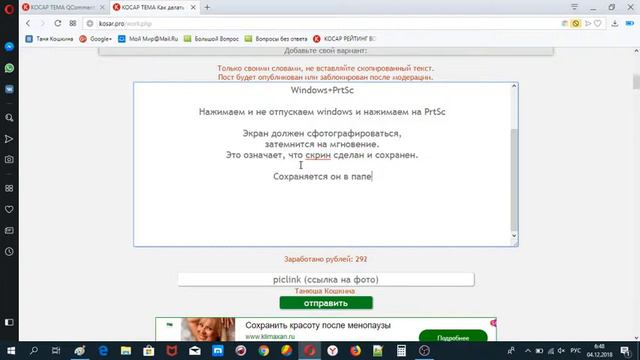Screen dimensions: 640x360
Task: Open Google Chrome from taskbar
Action: pyautogui.click(x=264, y=351)
